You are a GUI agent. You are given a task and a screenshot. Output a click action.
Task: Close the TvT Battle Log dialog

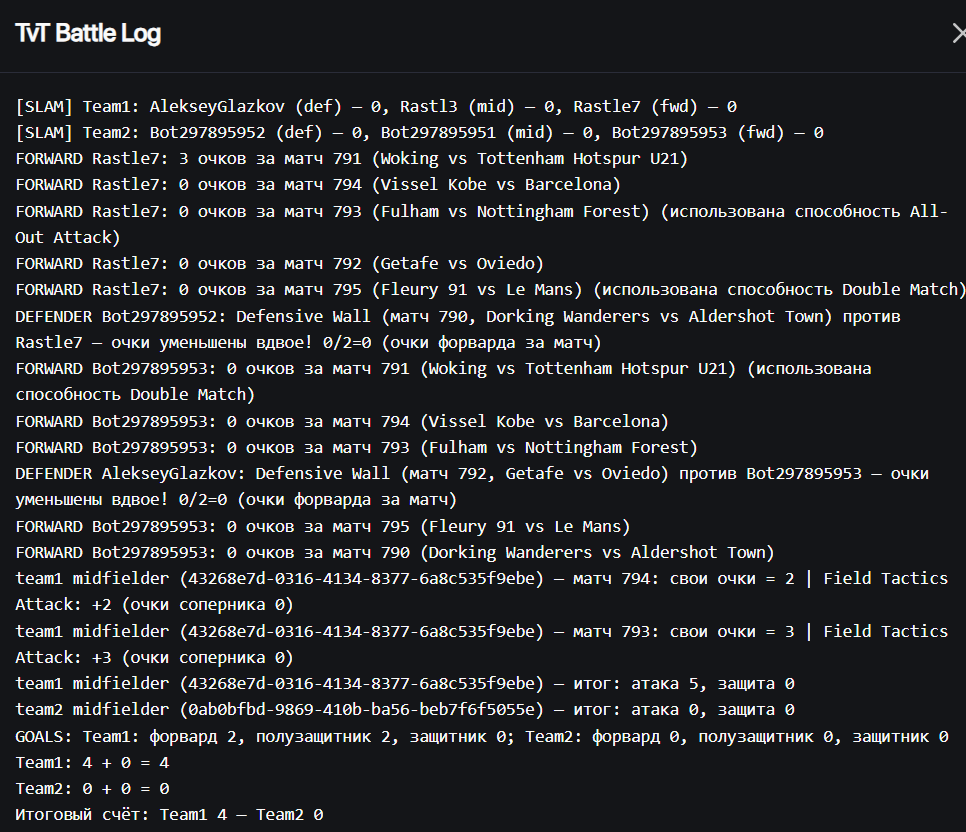click(x=957, y=34)
